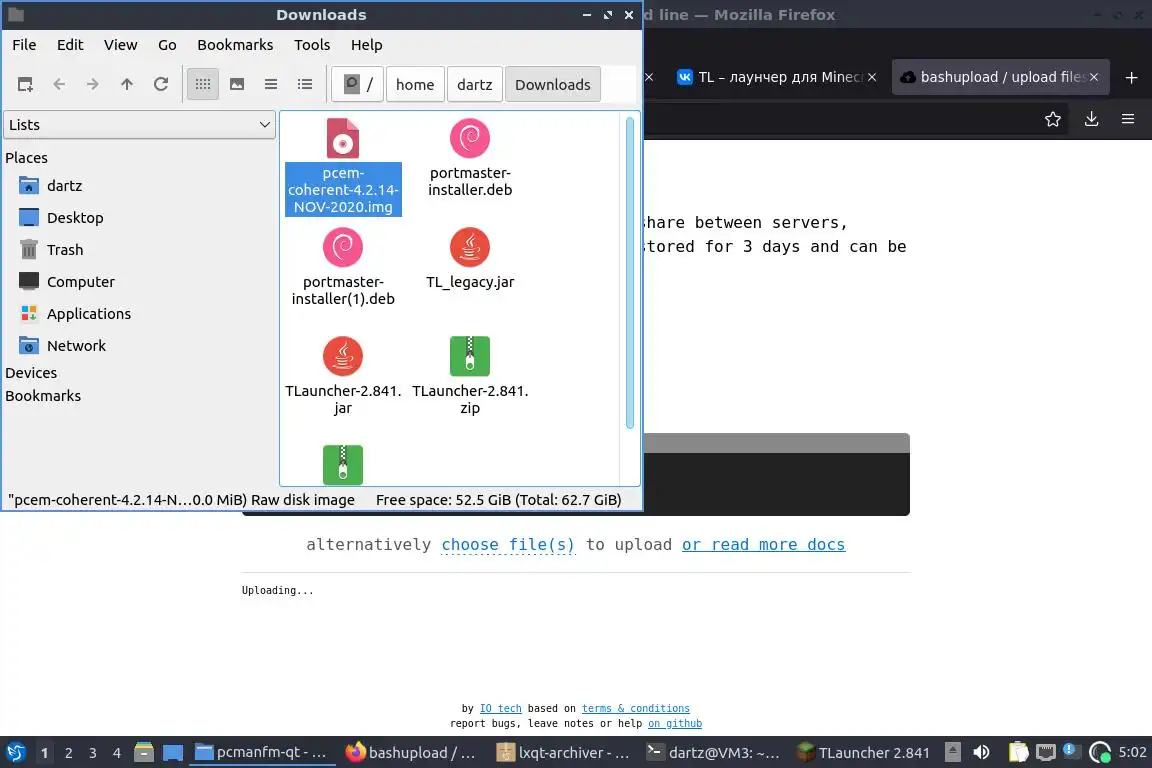Image resolution: width=1152 pixels, height=768 pixels.
Task: Open the Bookmarks menu
Action: tap(235, 45)
